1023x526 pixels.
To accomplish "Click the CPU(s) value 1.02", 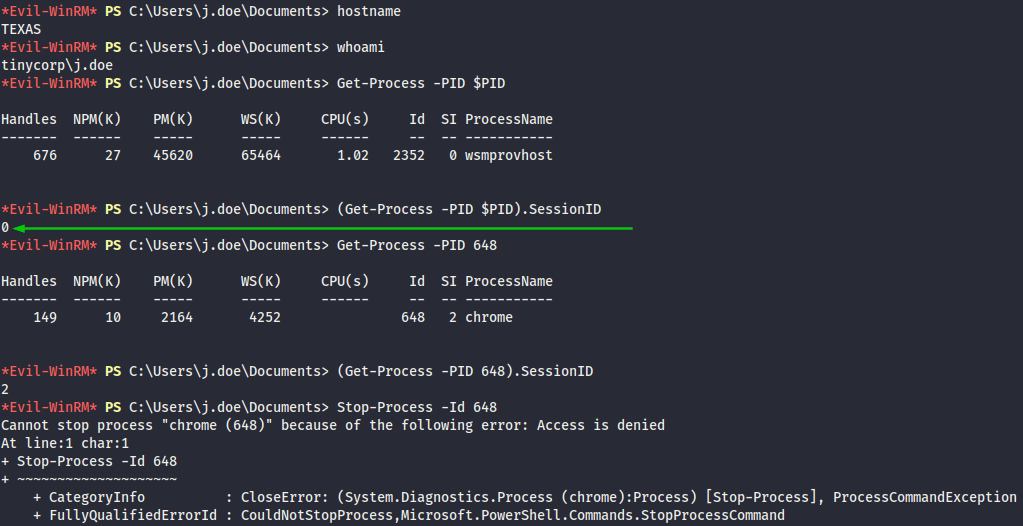I will coord(353,155).
